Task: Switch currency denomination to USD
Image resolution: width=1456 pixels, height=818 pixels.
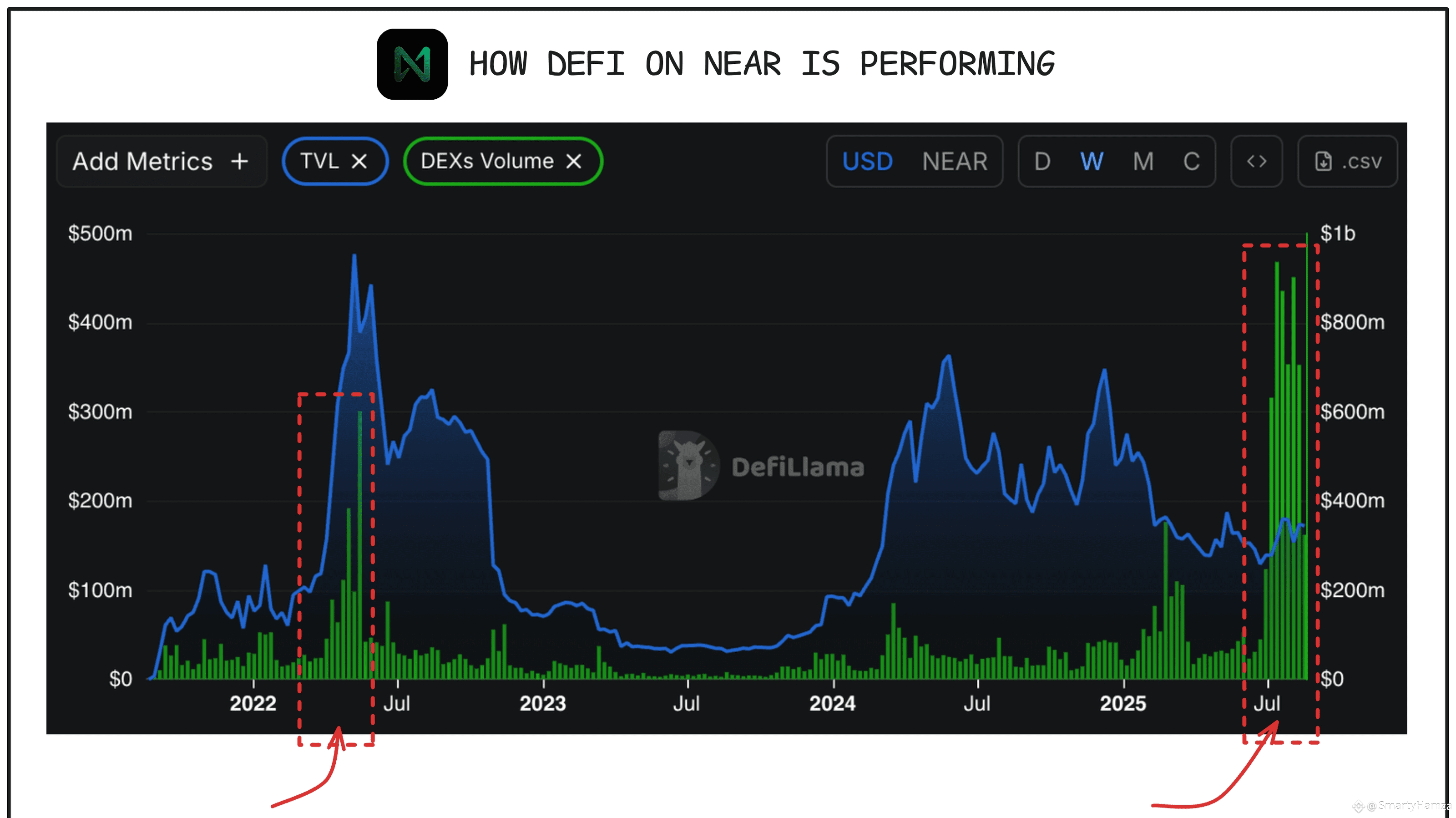Action: tap(867, 162)
